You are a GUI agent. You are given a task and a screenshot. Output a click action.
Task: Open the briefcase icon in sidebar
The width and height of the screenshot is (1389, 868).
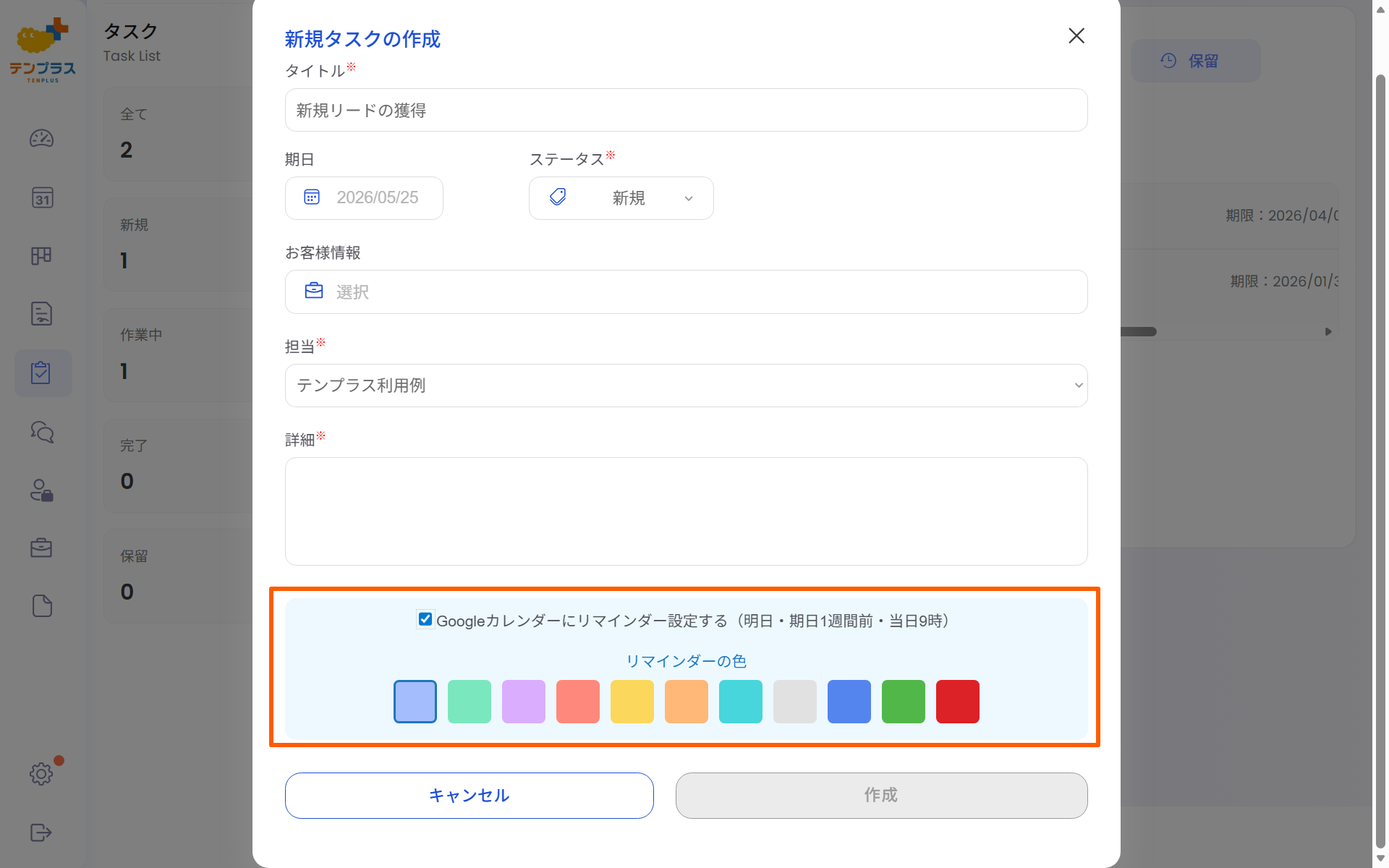[x=41, y=548]
